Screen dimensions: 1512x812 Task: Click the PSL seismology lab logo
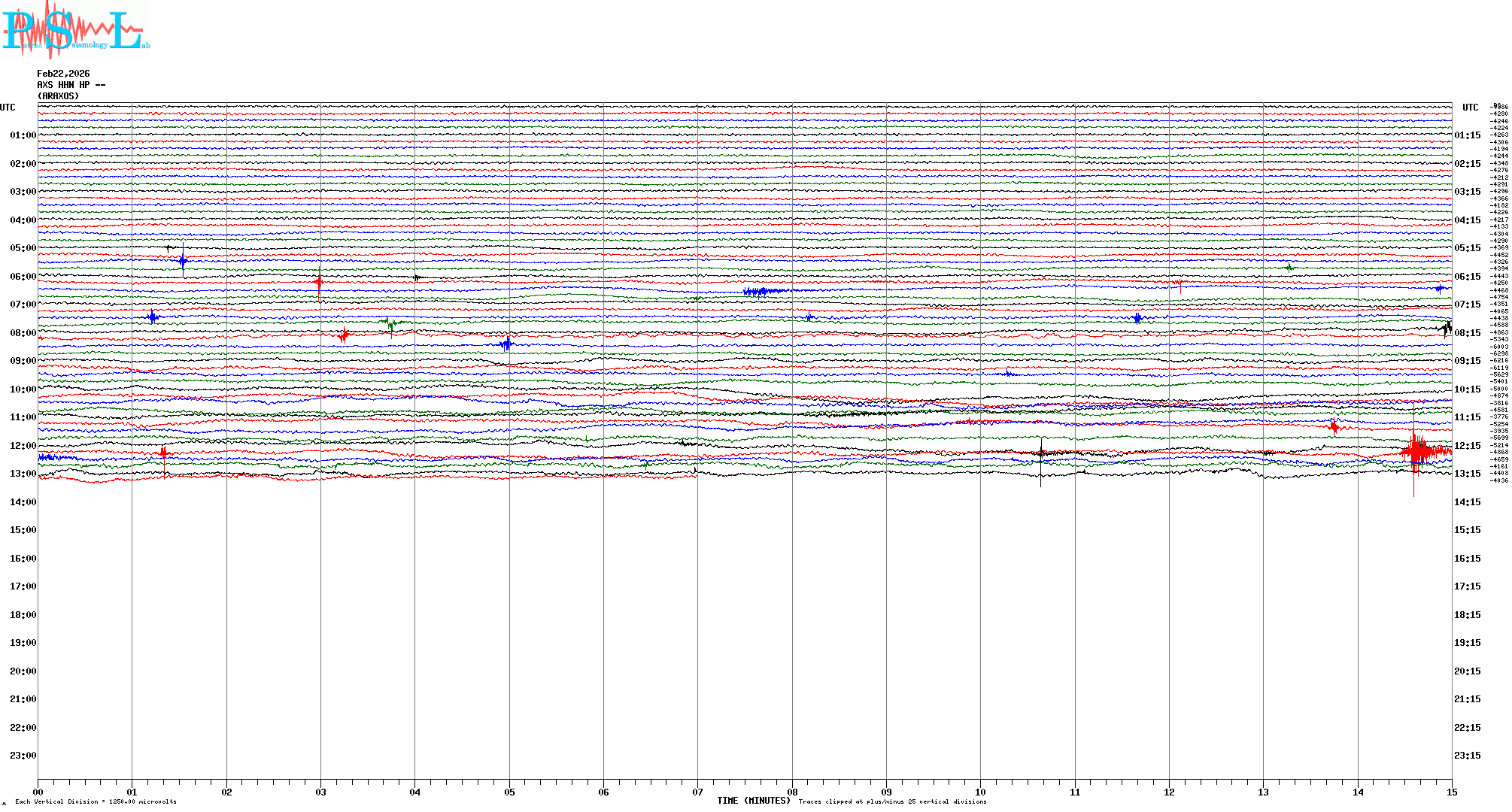click(75, 30)
